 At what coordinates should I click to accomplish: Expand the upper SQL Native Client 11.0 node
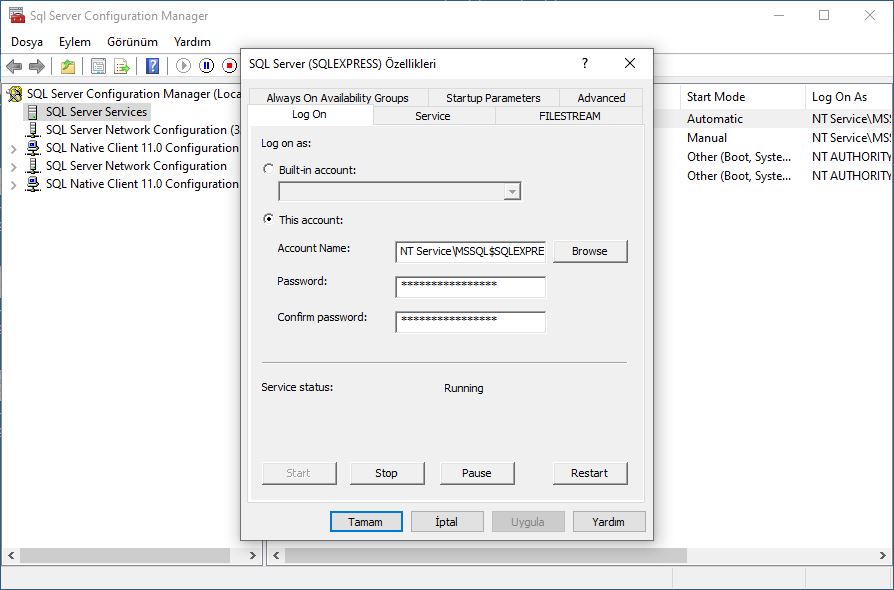[x=14, y=149]
